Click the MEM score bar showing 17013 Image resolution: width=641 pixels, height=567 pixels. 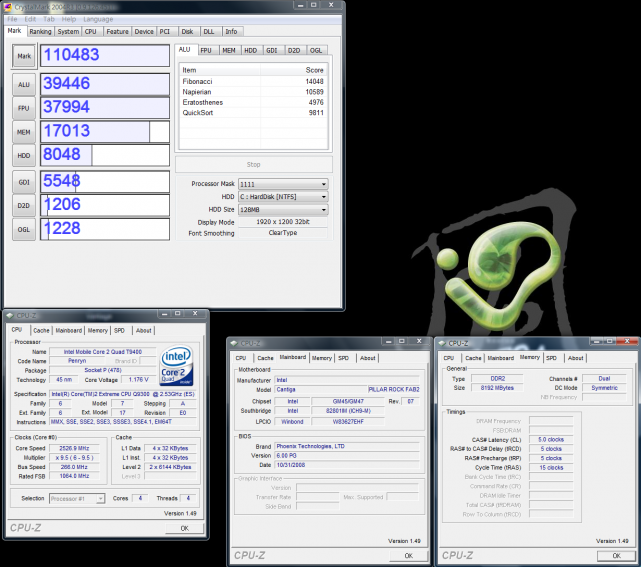tap(105, 132)
